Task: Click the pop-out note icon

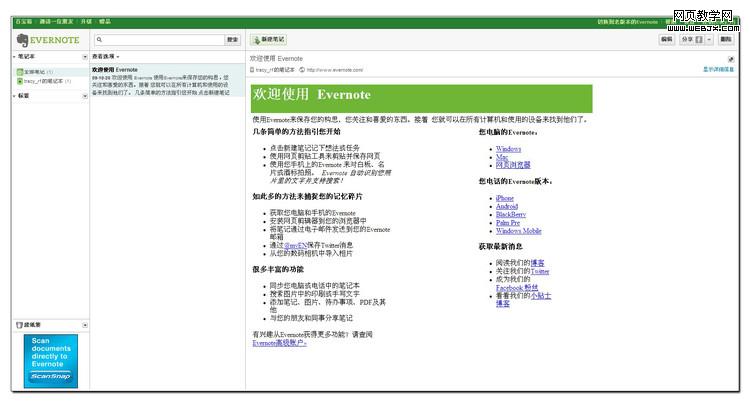Action: coord(731,59)
